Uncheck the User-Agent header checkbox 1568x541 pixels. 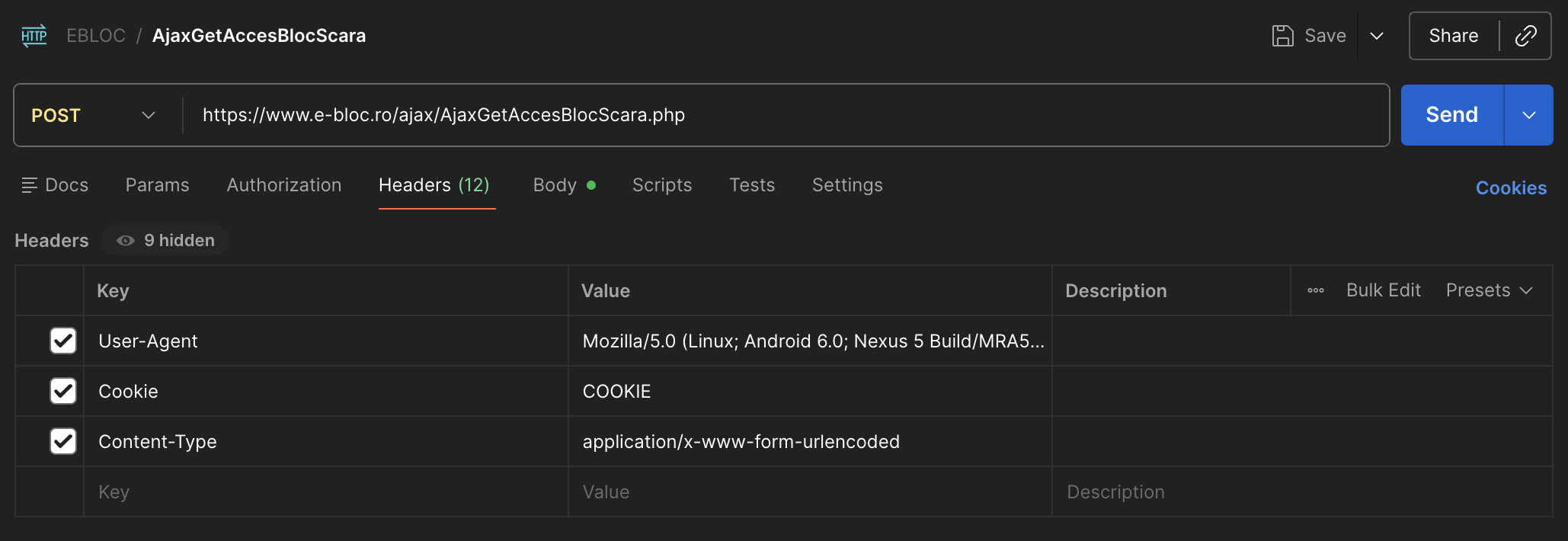63,341
